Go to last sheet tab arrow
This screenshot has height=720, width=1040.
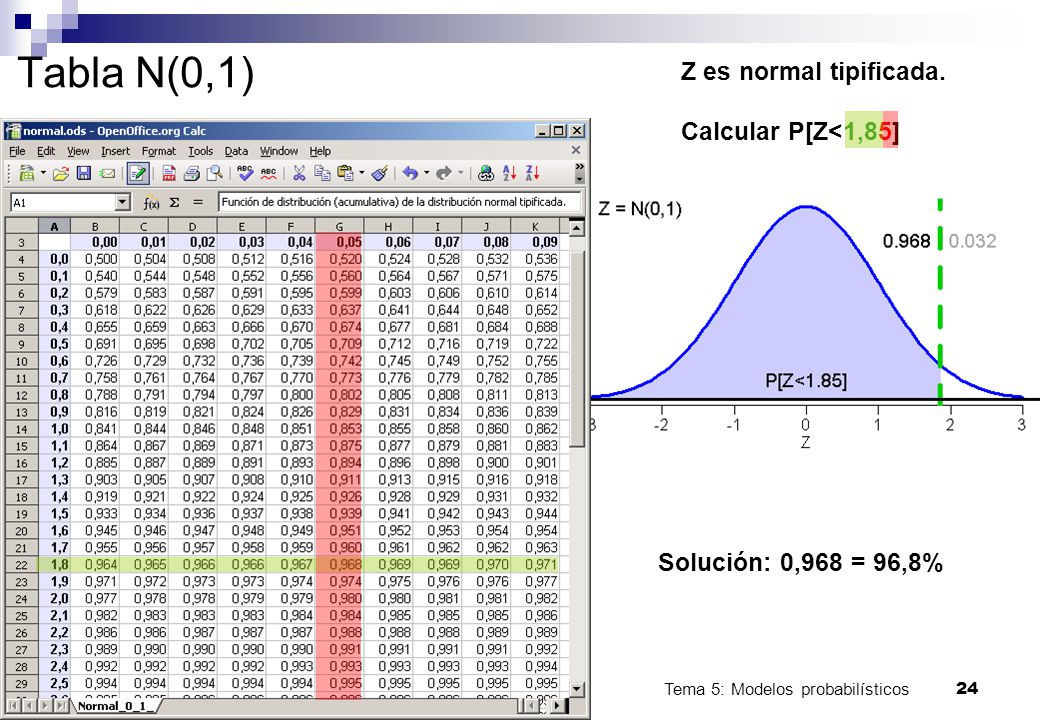[x=62, y=706]
